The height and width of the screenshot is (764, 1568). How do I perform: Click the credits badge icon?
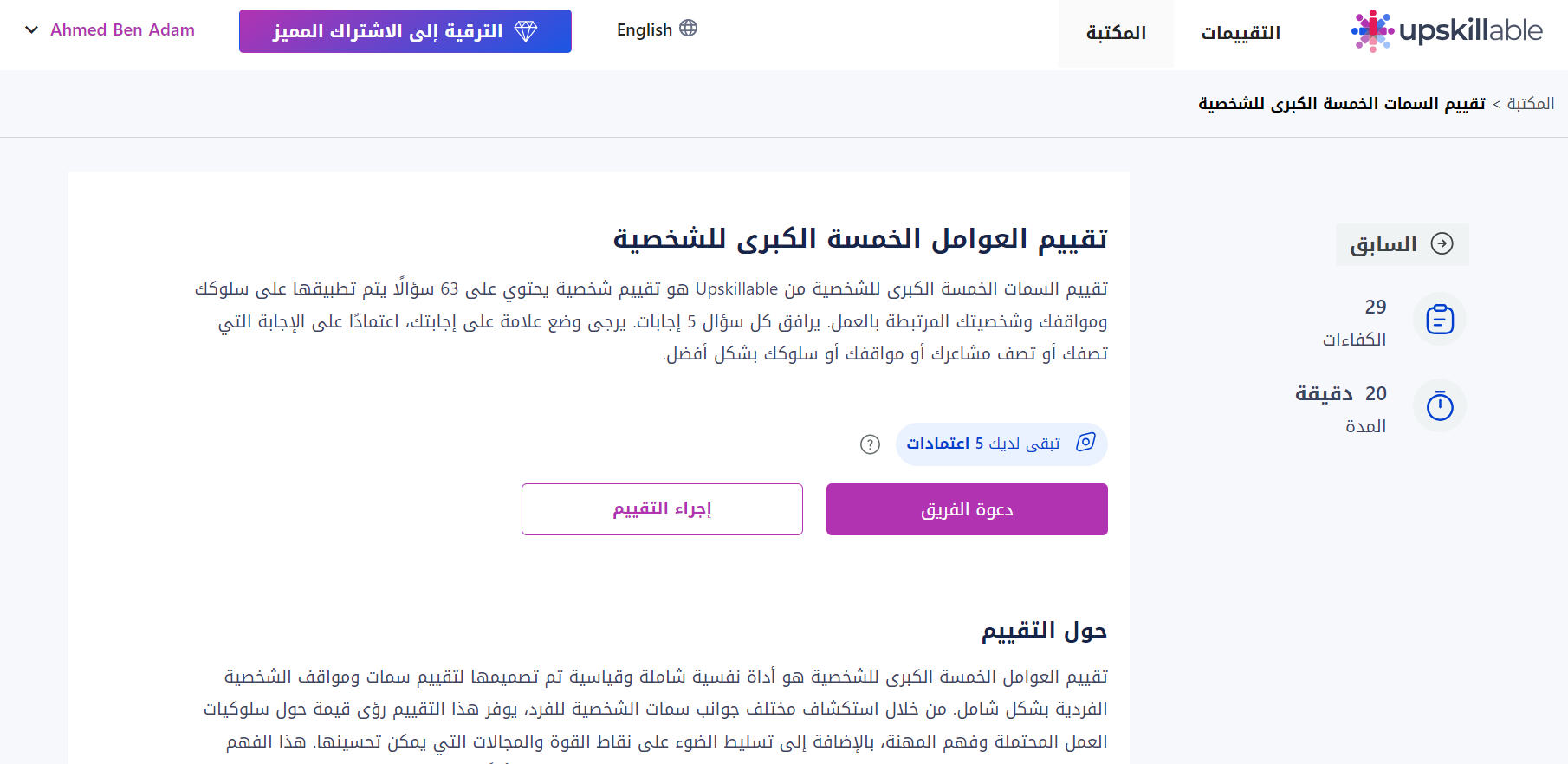1085,443
